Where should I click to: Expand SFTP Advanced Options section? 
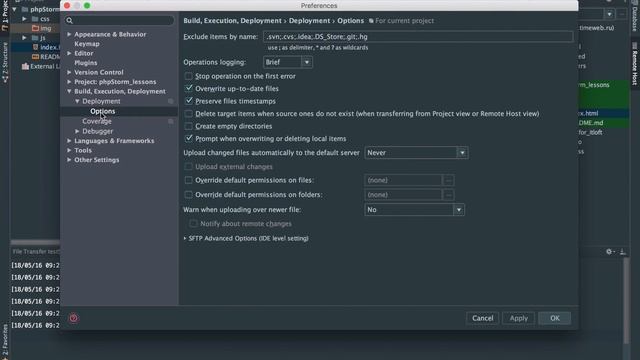185,238
